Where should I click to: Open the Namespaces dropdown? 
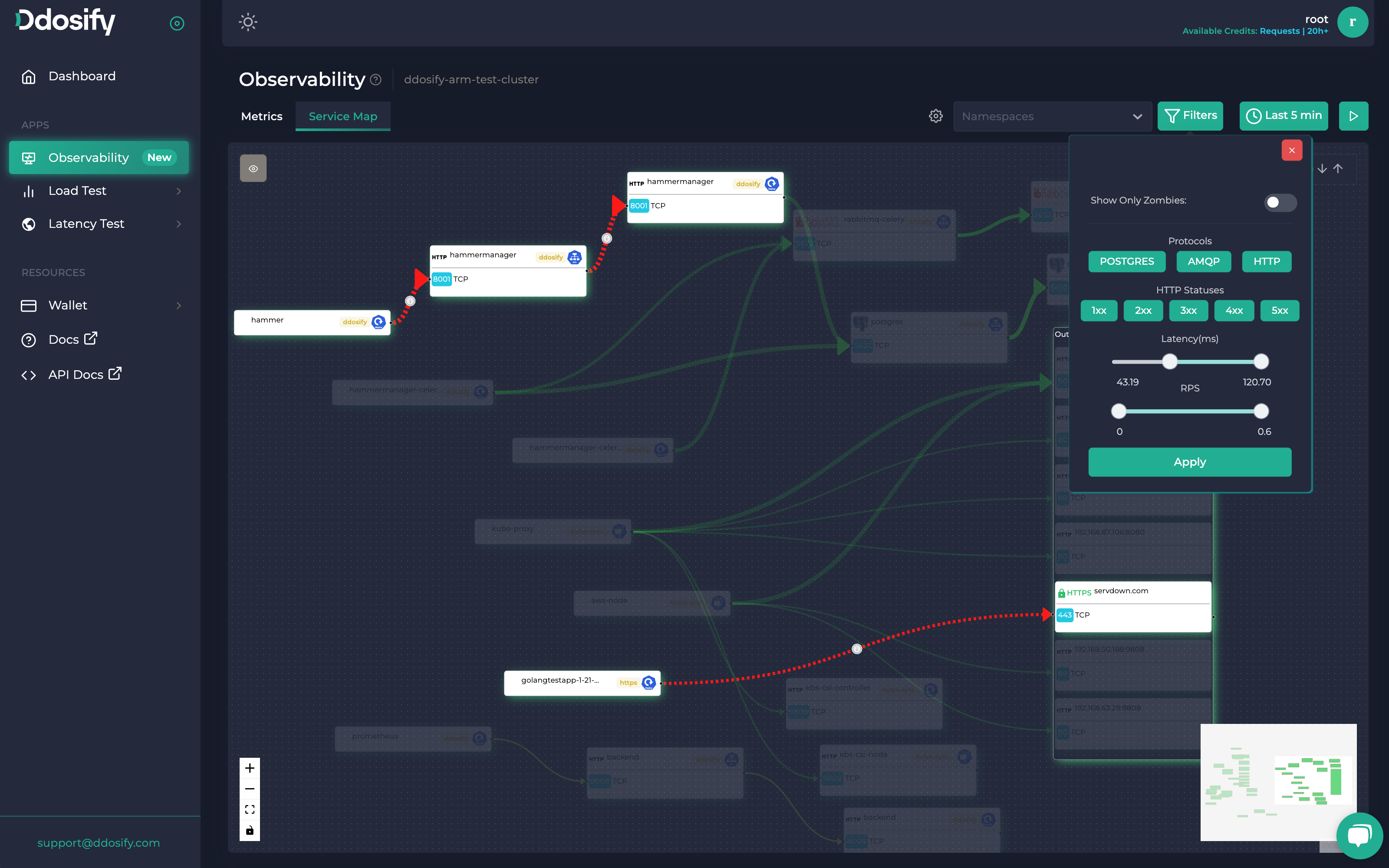click(x=1052, y=116)
